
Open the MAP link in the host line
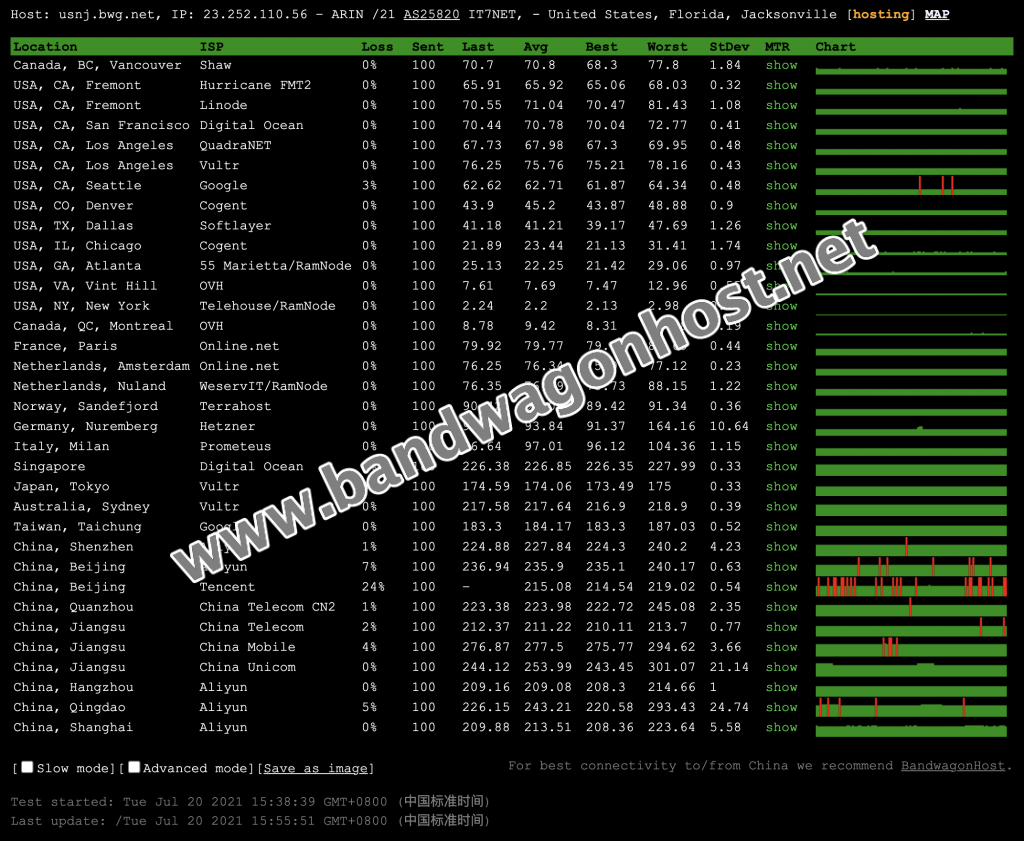(x=936, y=14)
